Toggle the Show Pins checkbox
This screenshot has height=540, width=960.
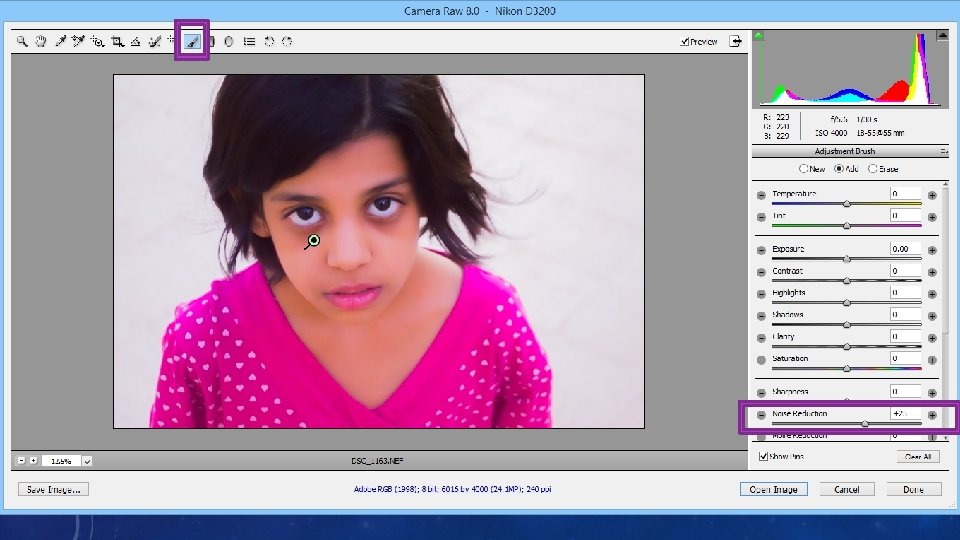pyautogui.click(x=763, y=456)
